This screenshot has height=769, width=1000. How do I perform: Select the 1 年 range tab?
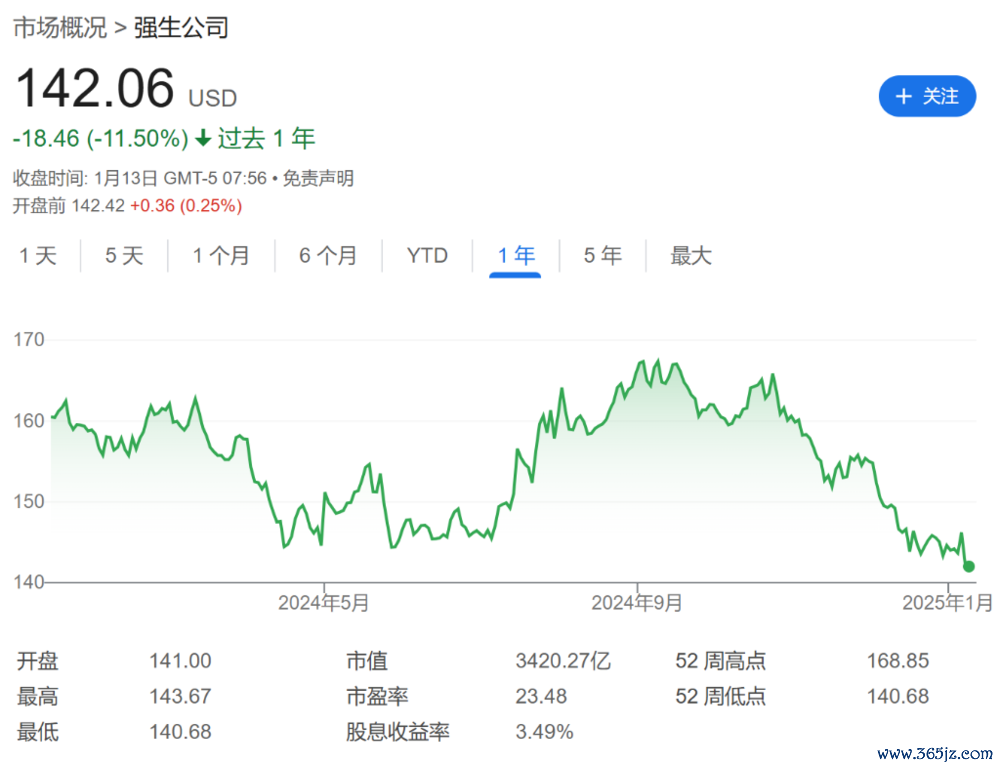click(x=515, y=256)
